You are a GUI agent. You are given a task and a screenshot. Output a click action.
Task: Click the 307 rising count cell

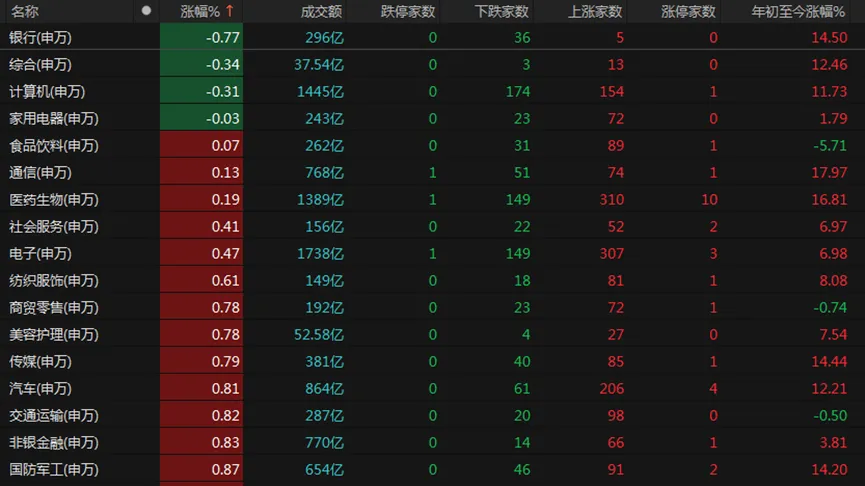pos(612,254)
